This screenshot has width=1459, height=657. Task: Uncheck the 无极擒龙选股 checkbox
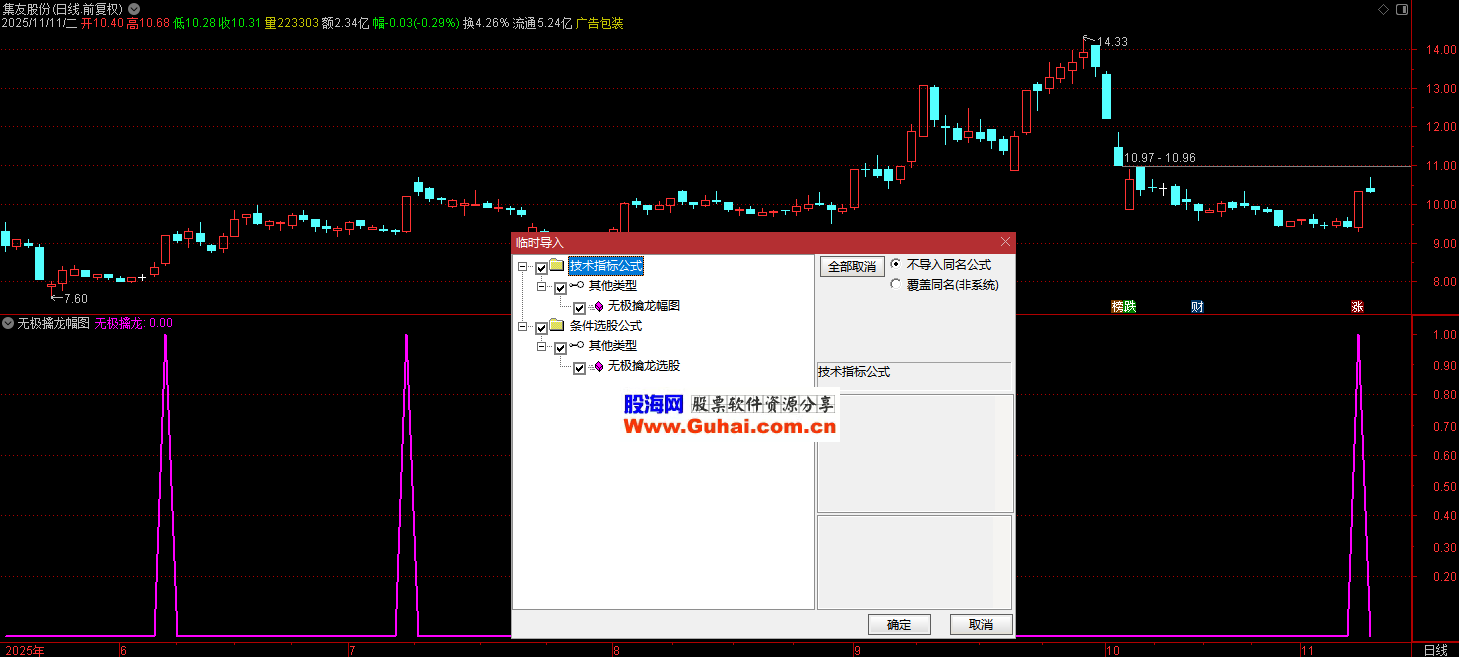(x=579, y=368)
